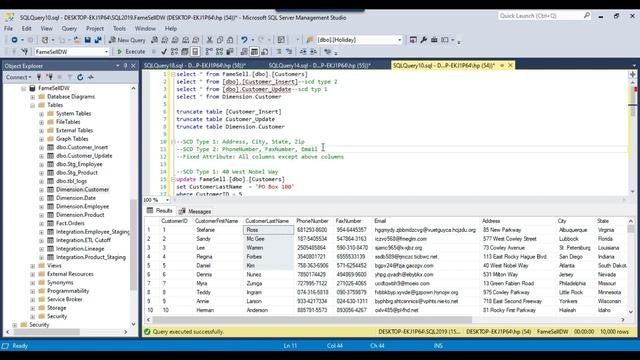Screen dimensions: 640x360
Task: Expand the Fact.Orders table node
Action: coord(41,224)
